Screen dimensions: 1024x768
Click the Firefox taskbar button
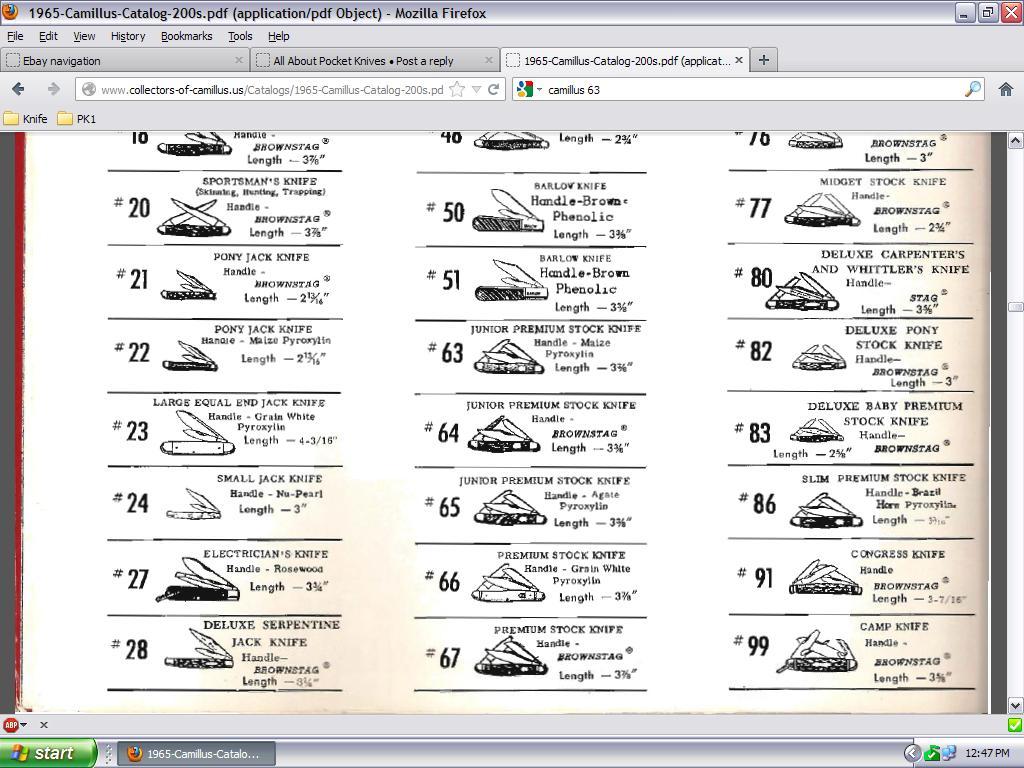[197, 754]
